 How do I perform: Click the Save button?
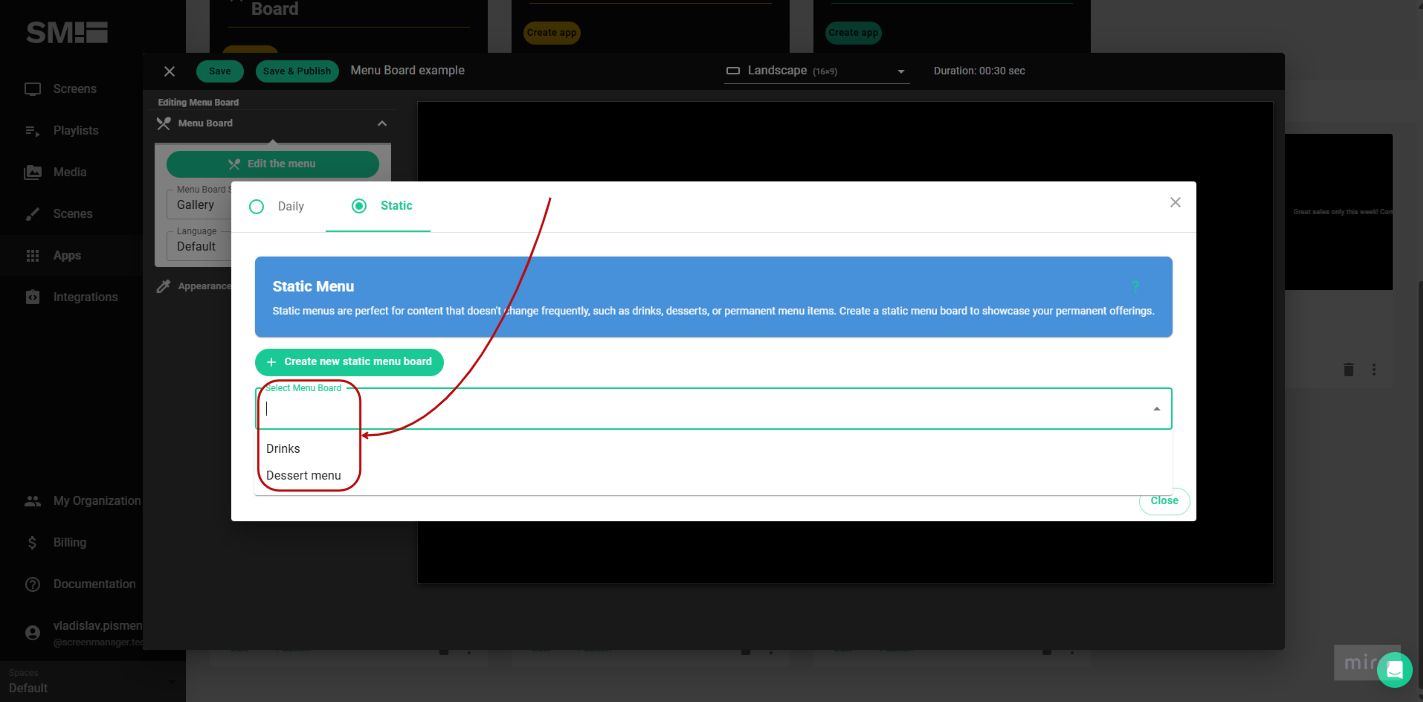click(220, 71)
